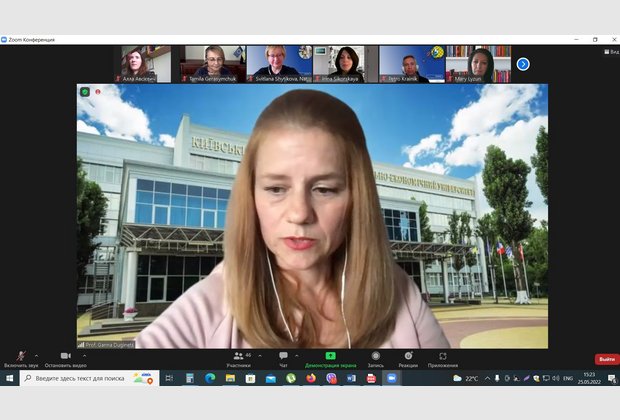This screenshot has width=620, height=420.
Task: Open green encryption shield meeting info
Action: [x=85, y=92]
